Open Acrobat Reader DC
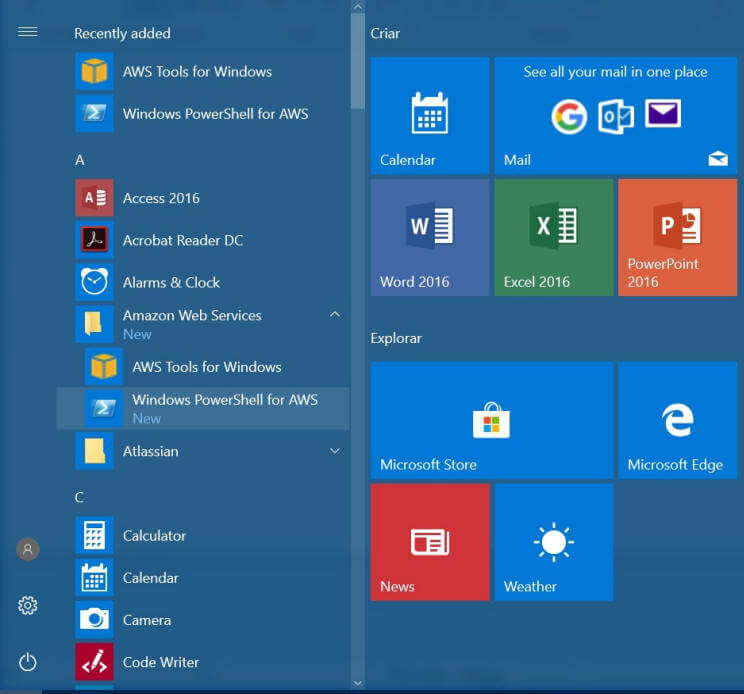The image size is (744, 694). [x=182, y=240]
